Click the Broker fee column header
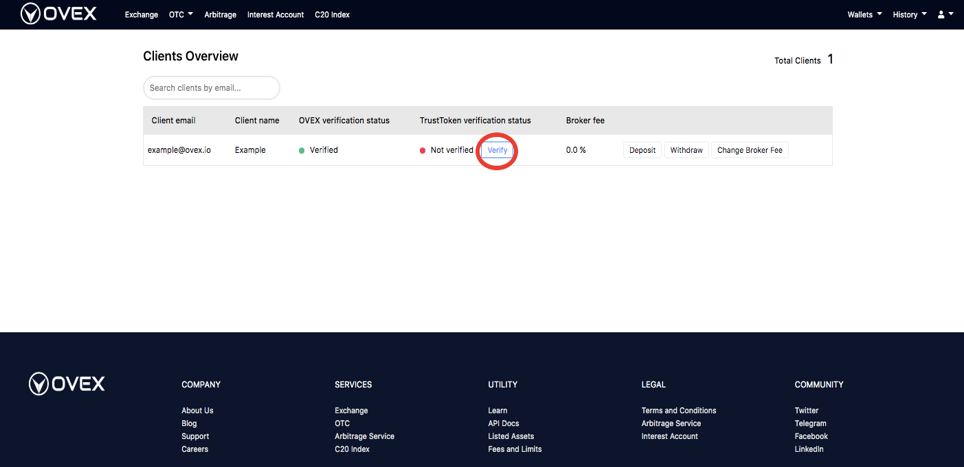964x467 pixels. (585, 120)
